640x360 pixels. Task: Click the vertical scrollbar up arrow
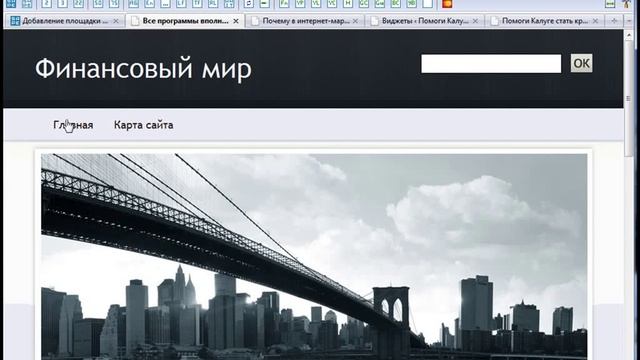pos(629,36)
